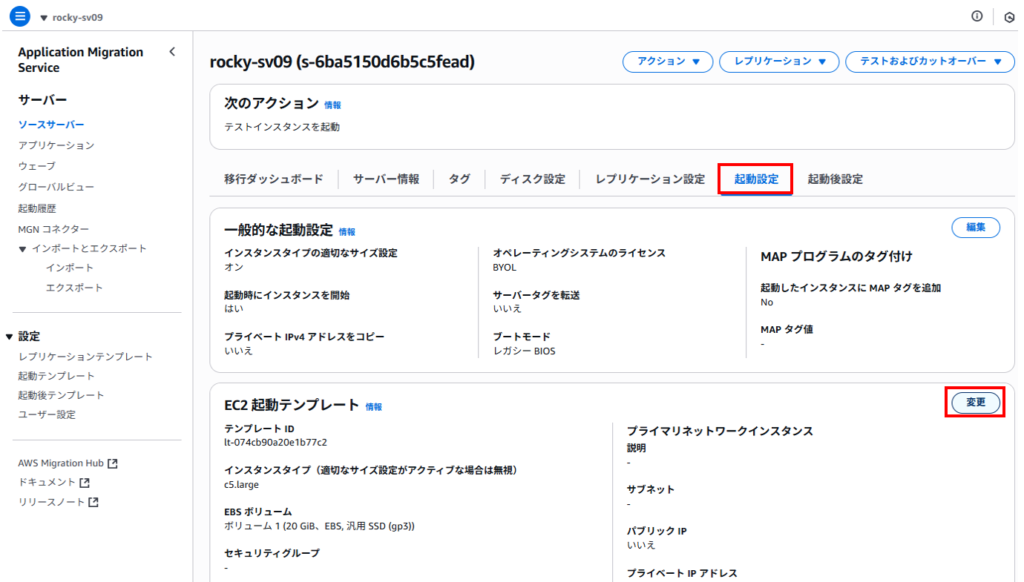Collapse the Application Migration Service sidebar
1024x582 pixels.
[172, 52]
